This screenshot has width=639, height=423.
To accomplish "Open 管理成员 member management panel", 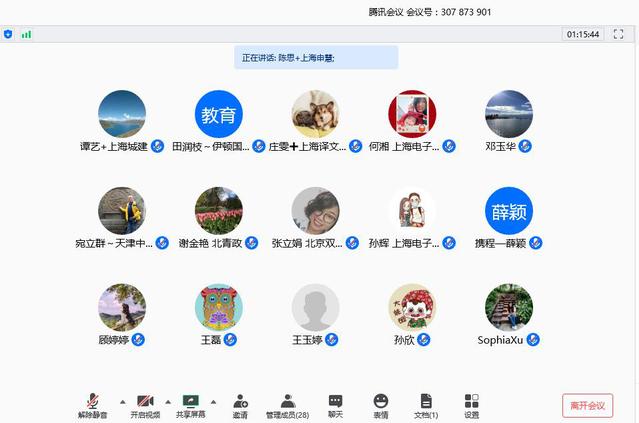I will (x=287, y=404).
